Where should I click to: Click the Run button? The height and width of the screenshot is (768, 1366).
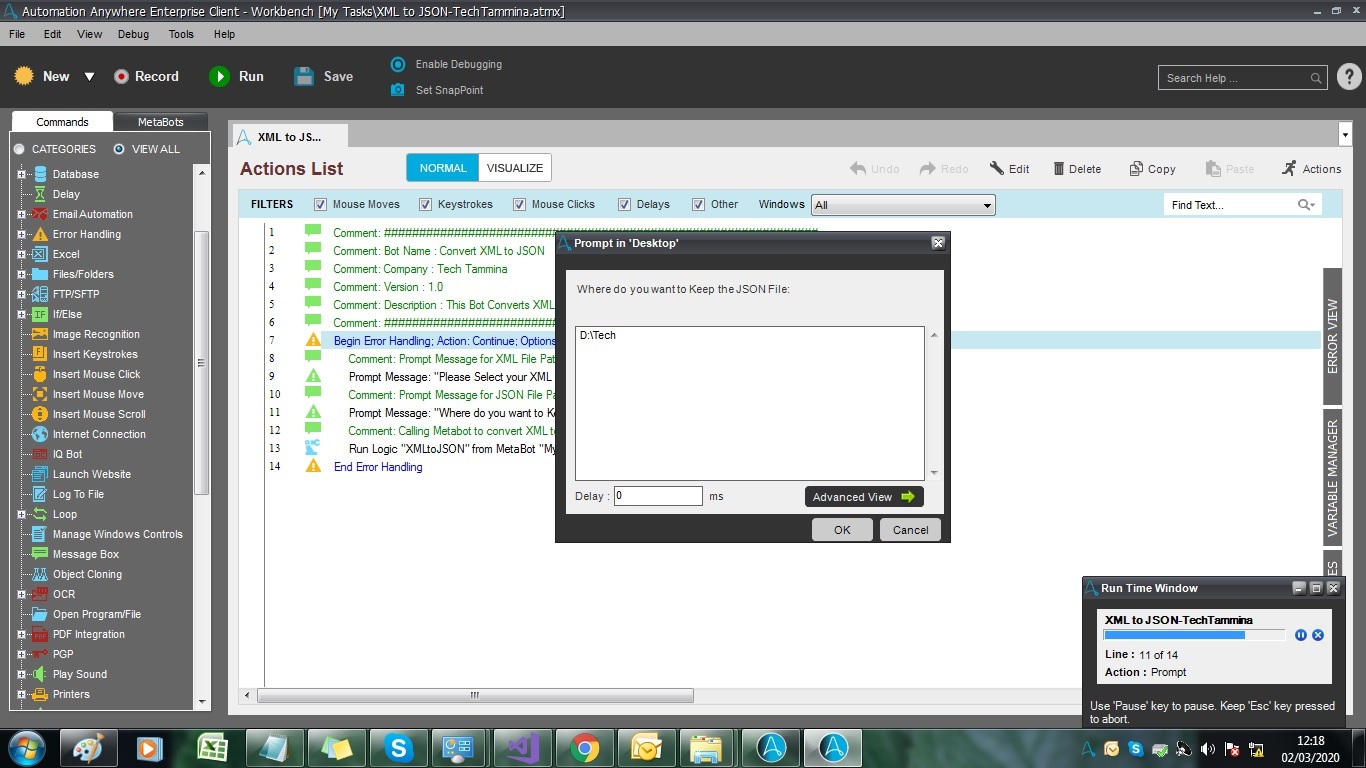(x=237, y=76)
